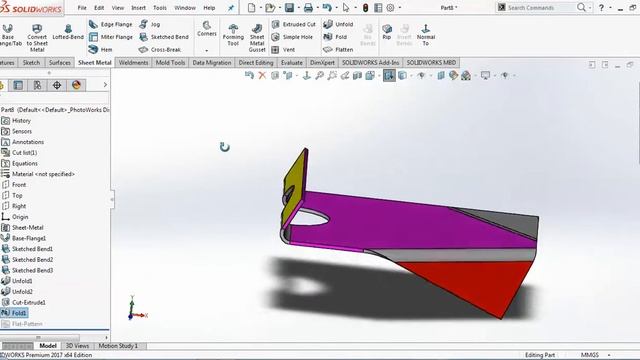Image resolution: width=640 pixels, height=360 pixels.
Task: Switch to the Sketch tab
Action: click(x=31, y=62)
